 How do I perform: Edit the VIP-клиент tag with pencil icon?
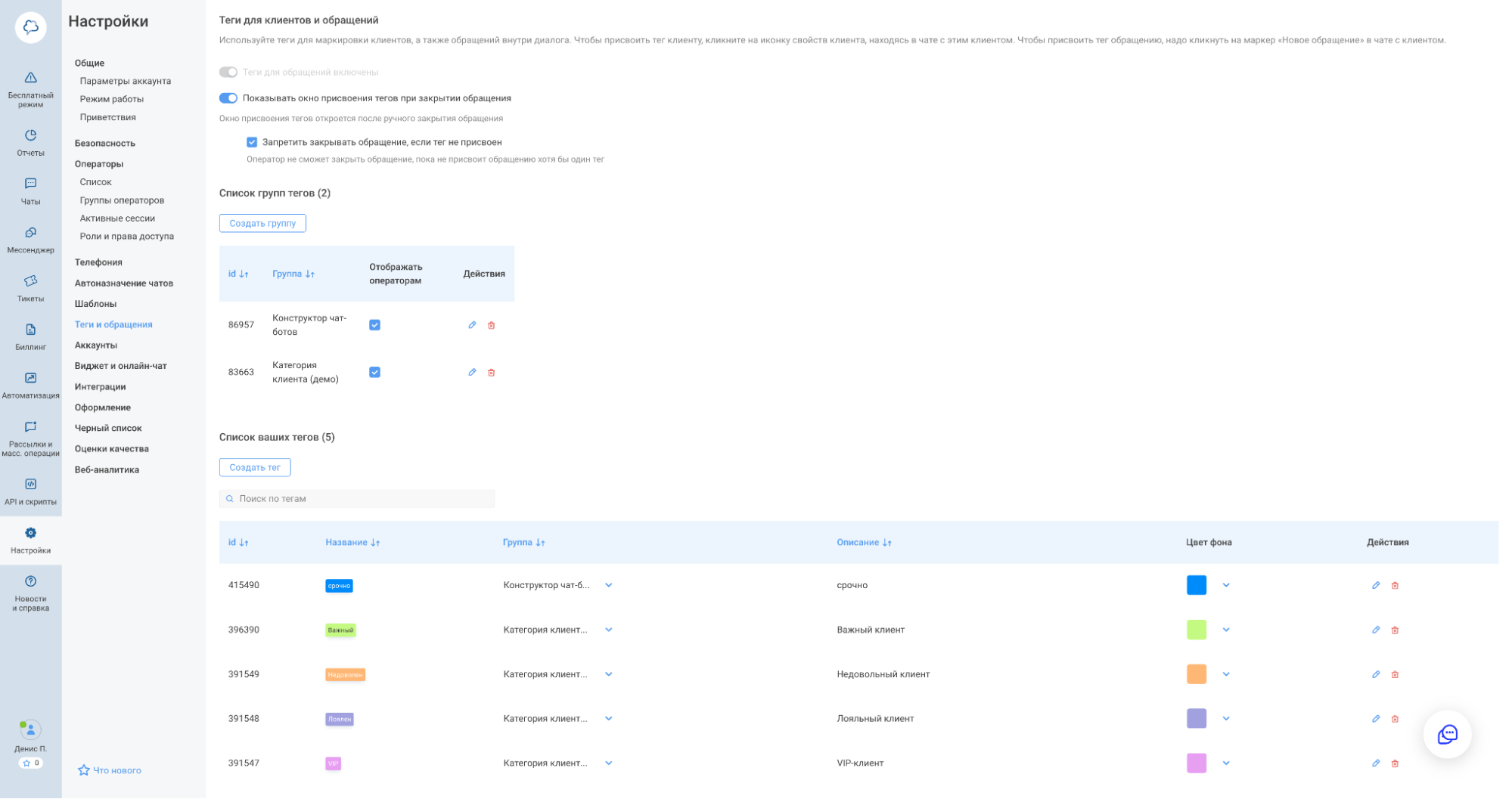1376,763
